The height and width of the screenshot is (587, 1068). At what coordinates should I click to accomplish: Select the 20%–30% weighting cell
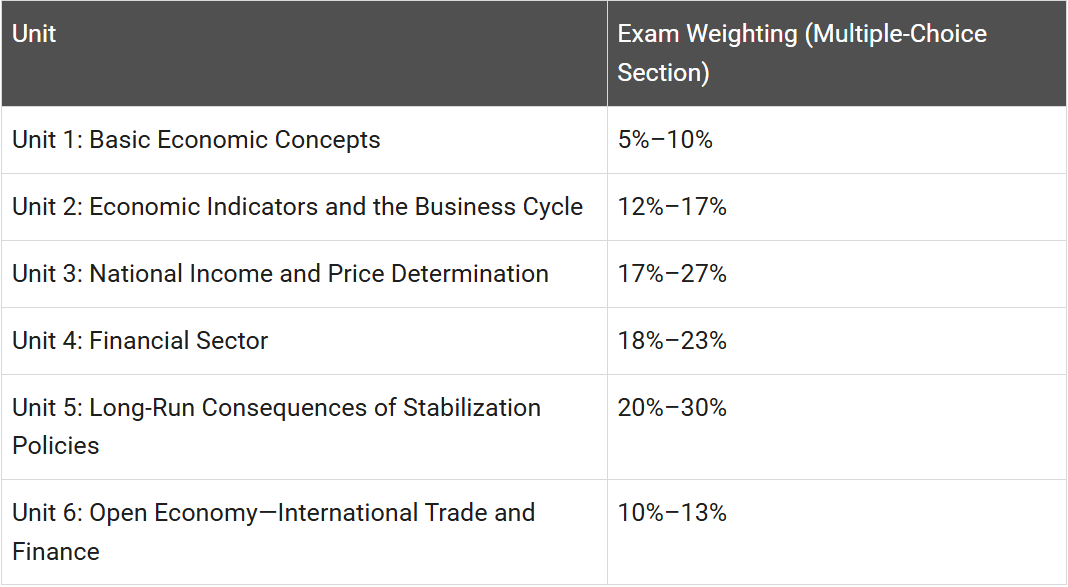point(836,427)
